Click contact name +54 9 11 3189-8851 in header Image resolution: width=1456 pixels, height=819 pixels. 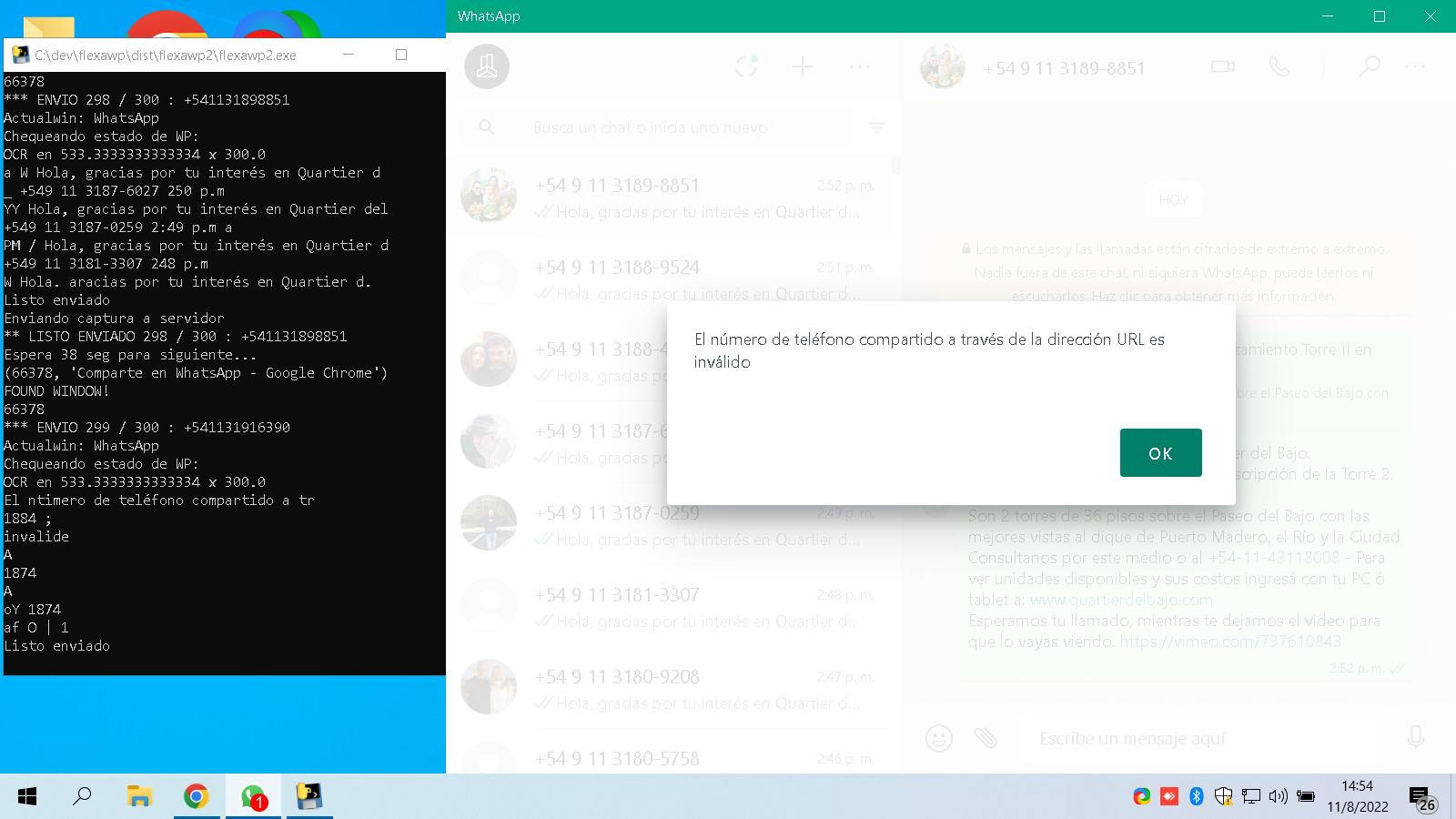click(x=1064, y=68)
